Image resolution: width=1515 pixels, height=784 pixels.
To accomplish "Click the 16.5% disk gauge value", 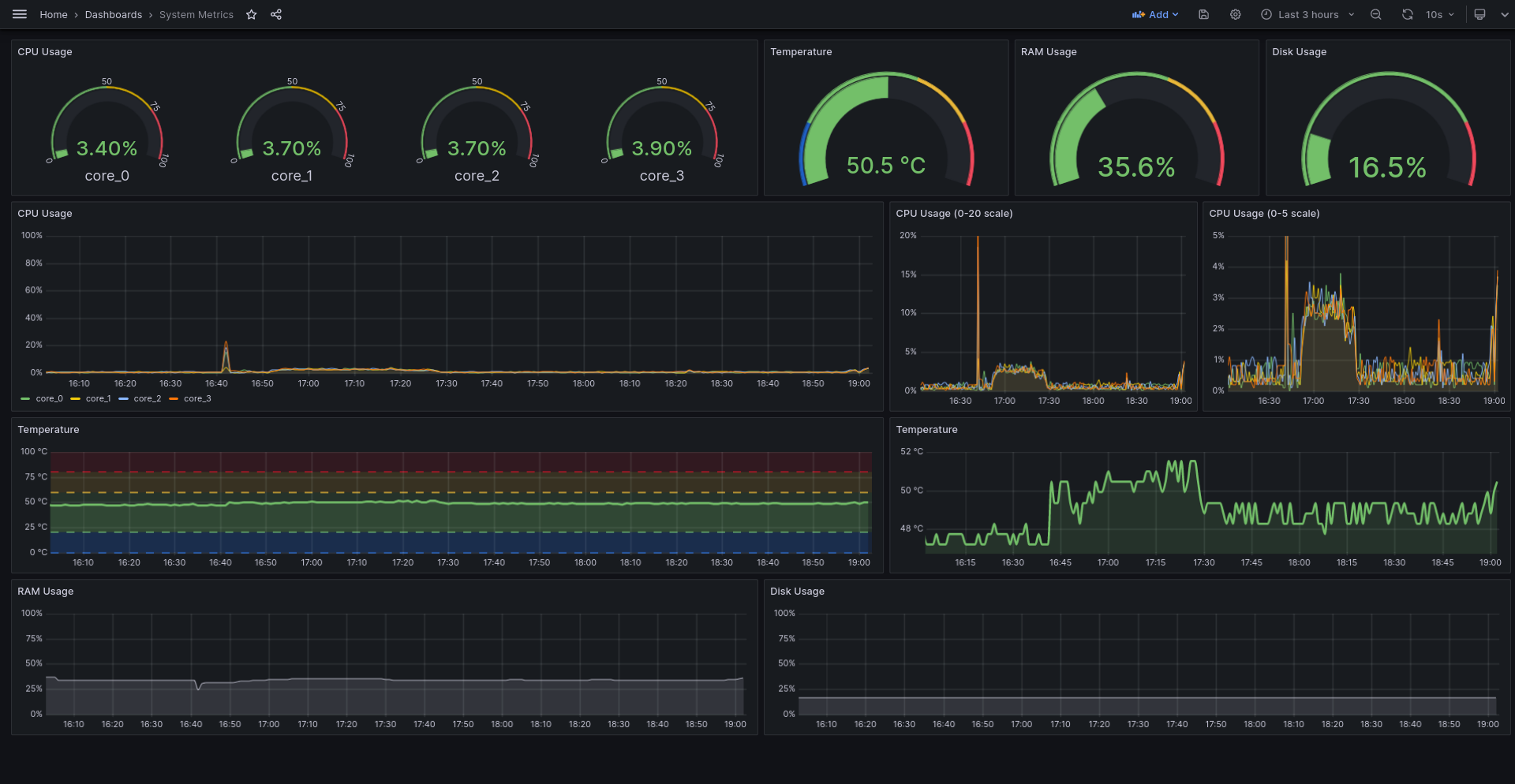I will (x=1387, y=166).
